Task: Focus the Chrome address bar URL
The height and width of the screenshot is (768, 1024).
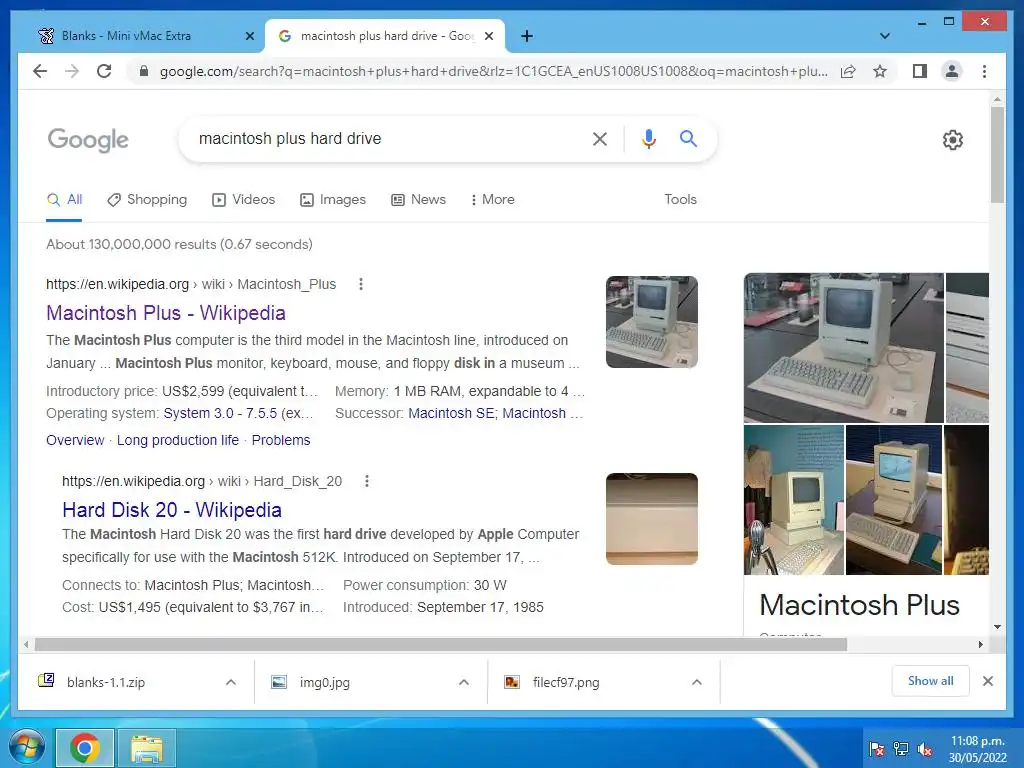Action: tap(493, 71)
